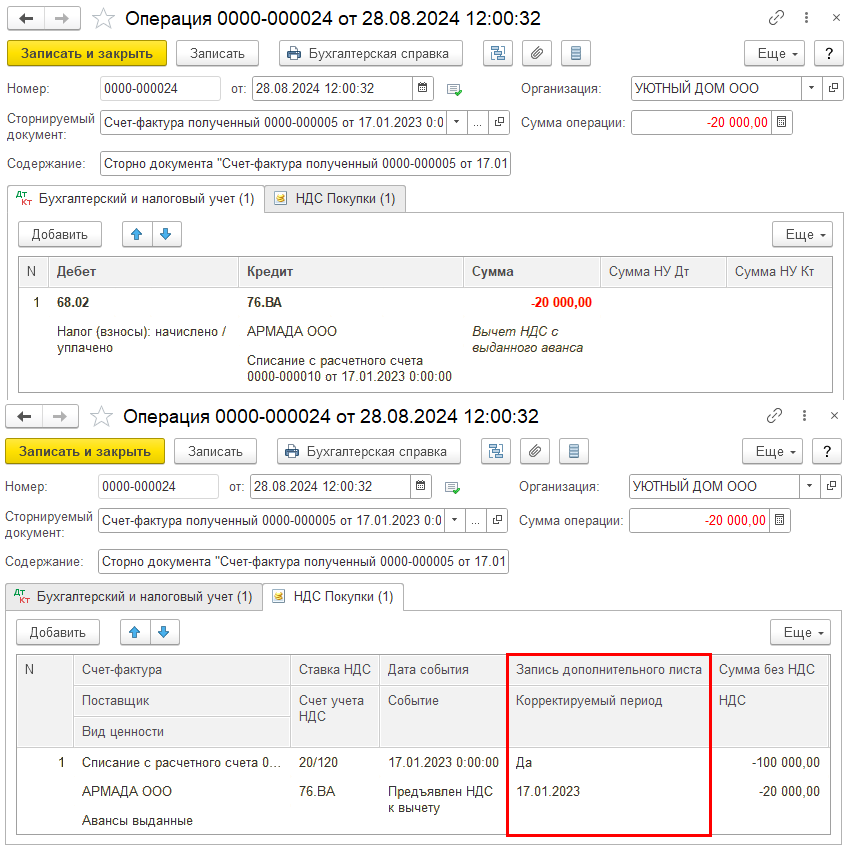Select credit account 76.ВА in upper table
The image size is (848, 850).
tap(264, 302)
